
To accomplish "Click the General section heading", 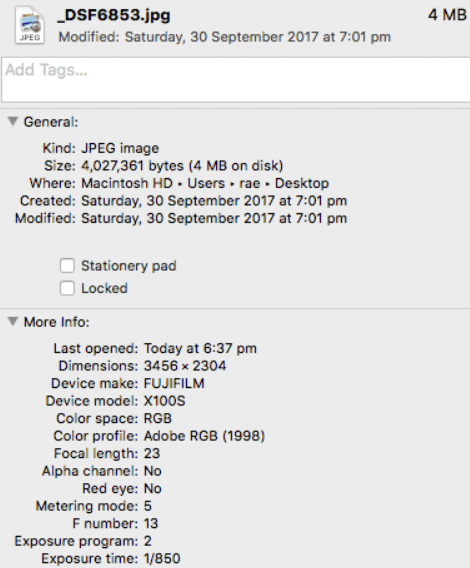I will pyautogui.click(x=51, y=122).
